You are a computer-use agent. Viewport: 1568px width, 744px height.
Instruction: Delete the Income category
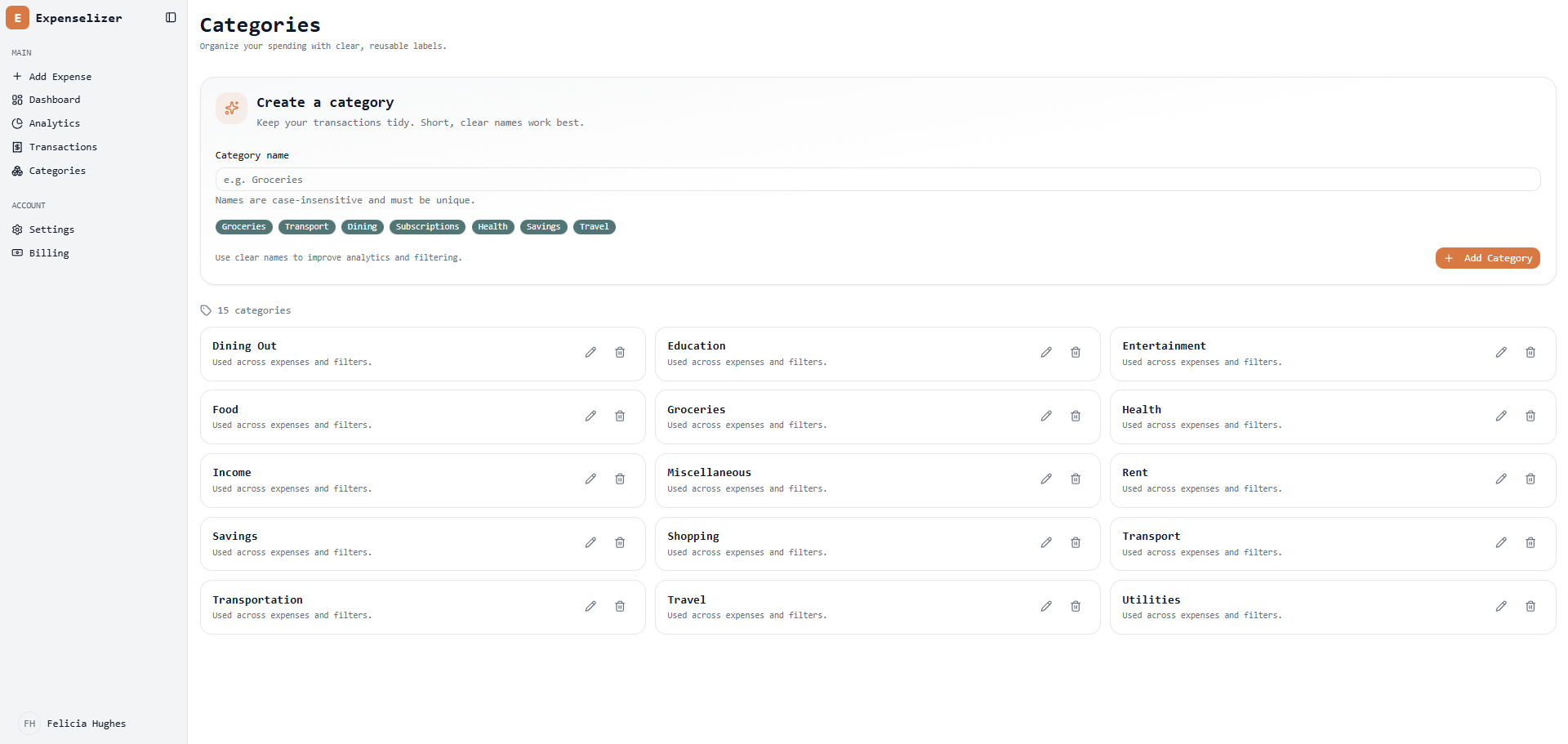point(620,479)
